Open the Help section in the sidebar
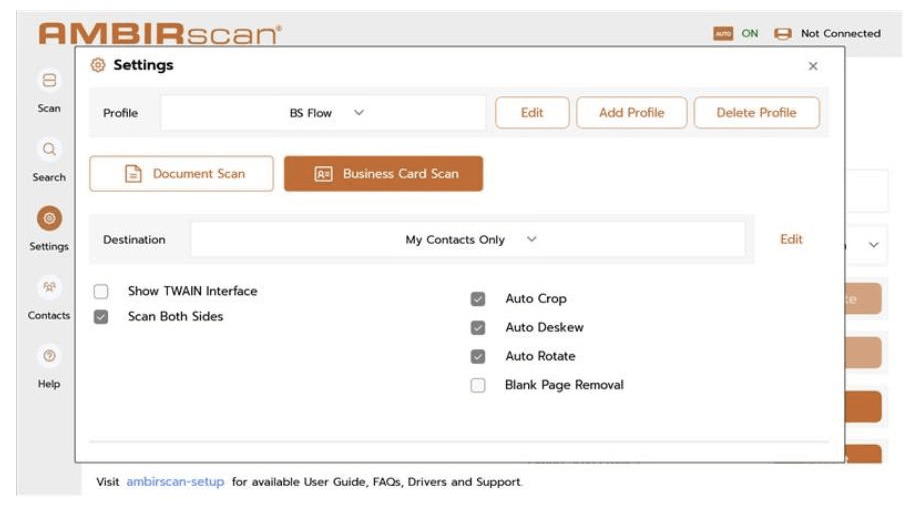 tap(49, 367)
